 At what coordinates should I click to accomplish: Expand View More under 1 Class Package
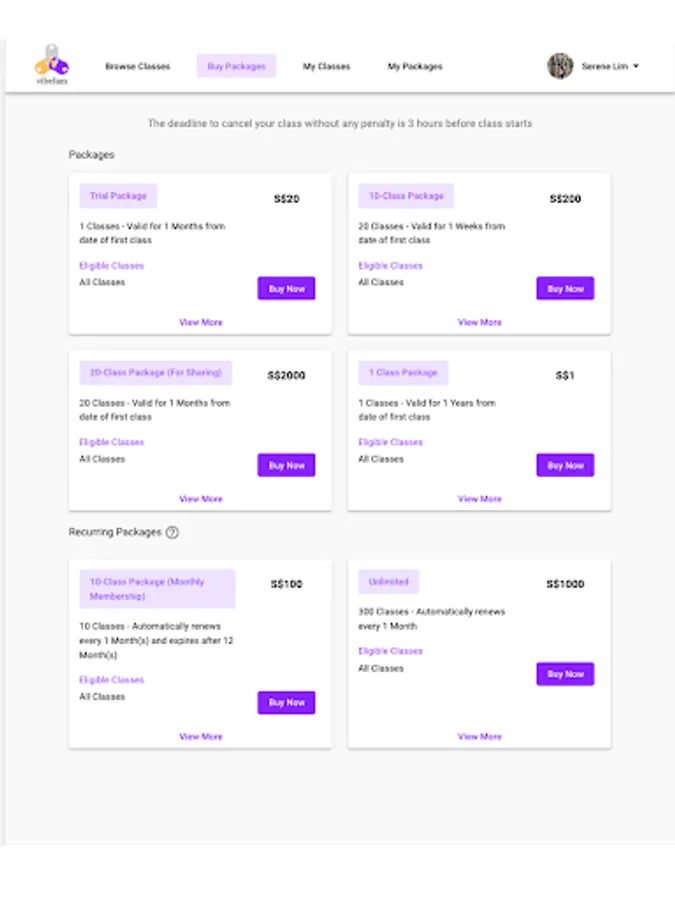[480, 498]
